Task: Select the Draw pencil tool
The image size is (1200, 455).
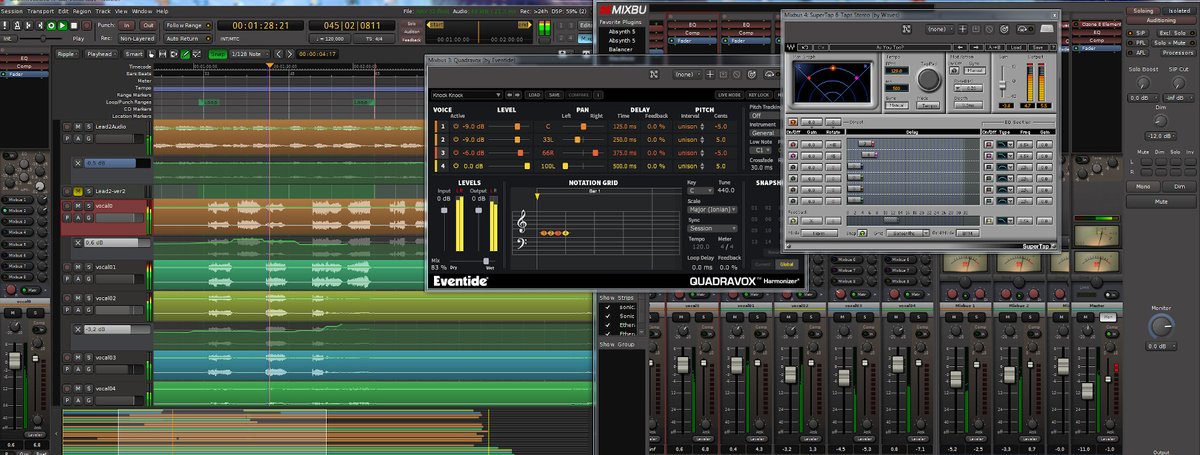Action: [x=184, y=54]
